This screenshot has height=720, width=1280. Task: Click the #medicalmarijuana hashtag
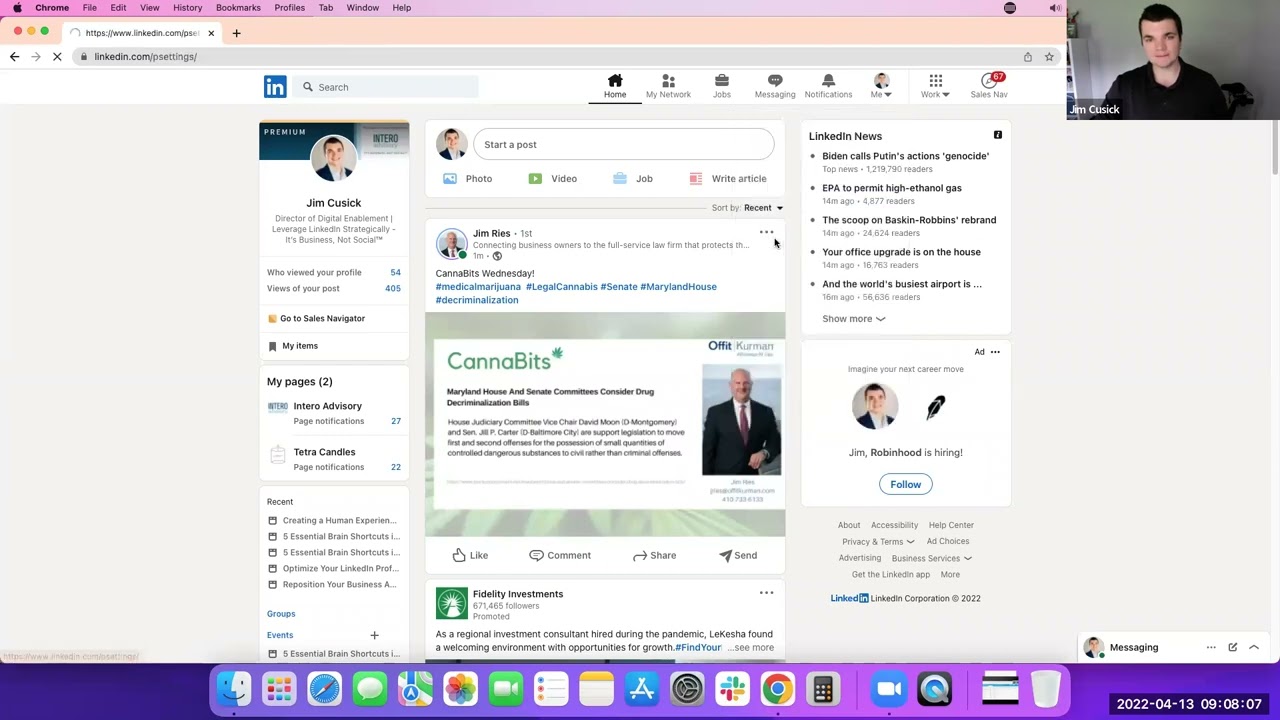pyautogui.click(x=478, y=287)
